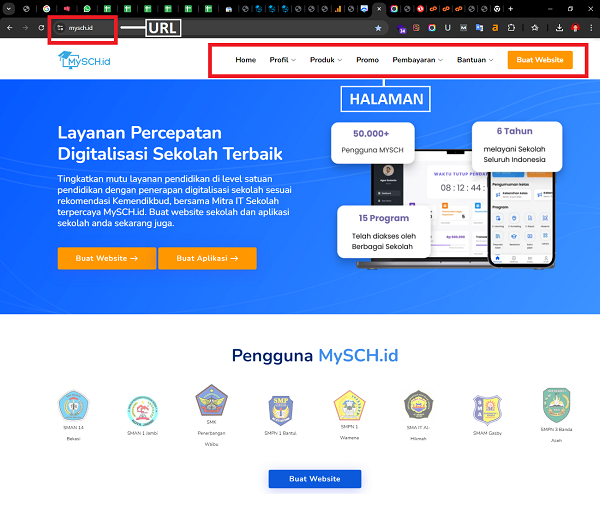600x515 pixels.
Task: Open the Chrome profile avatar
Action: (575, 28)
